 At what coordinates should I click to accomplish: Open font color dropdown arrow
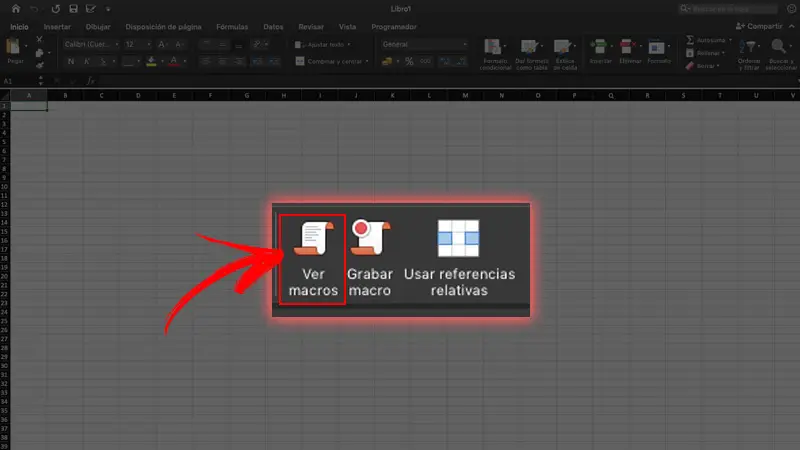click(x=185, y=62)
